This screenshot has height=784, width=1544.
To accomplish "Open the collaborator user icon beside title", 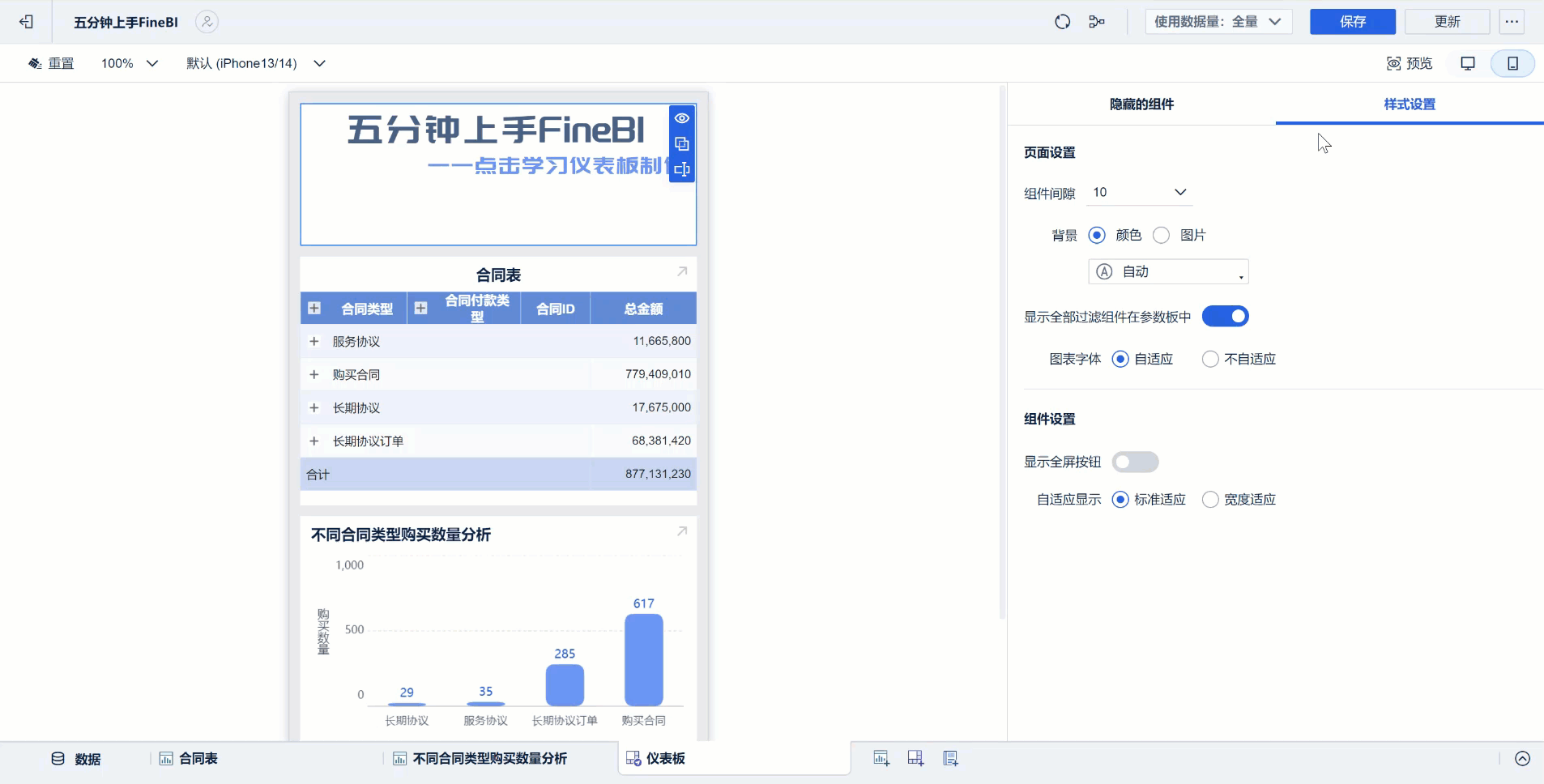I will pyautogui.click(x=207, y=22).
